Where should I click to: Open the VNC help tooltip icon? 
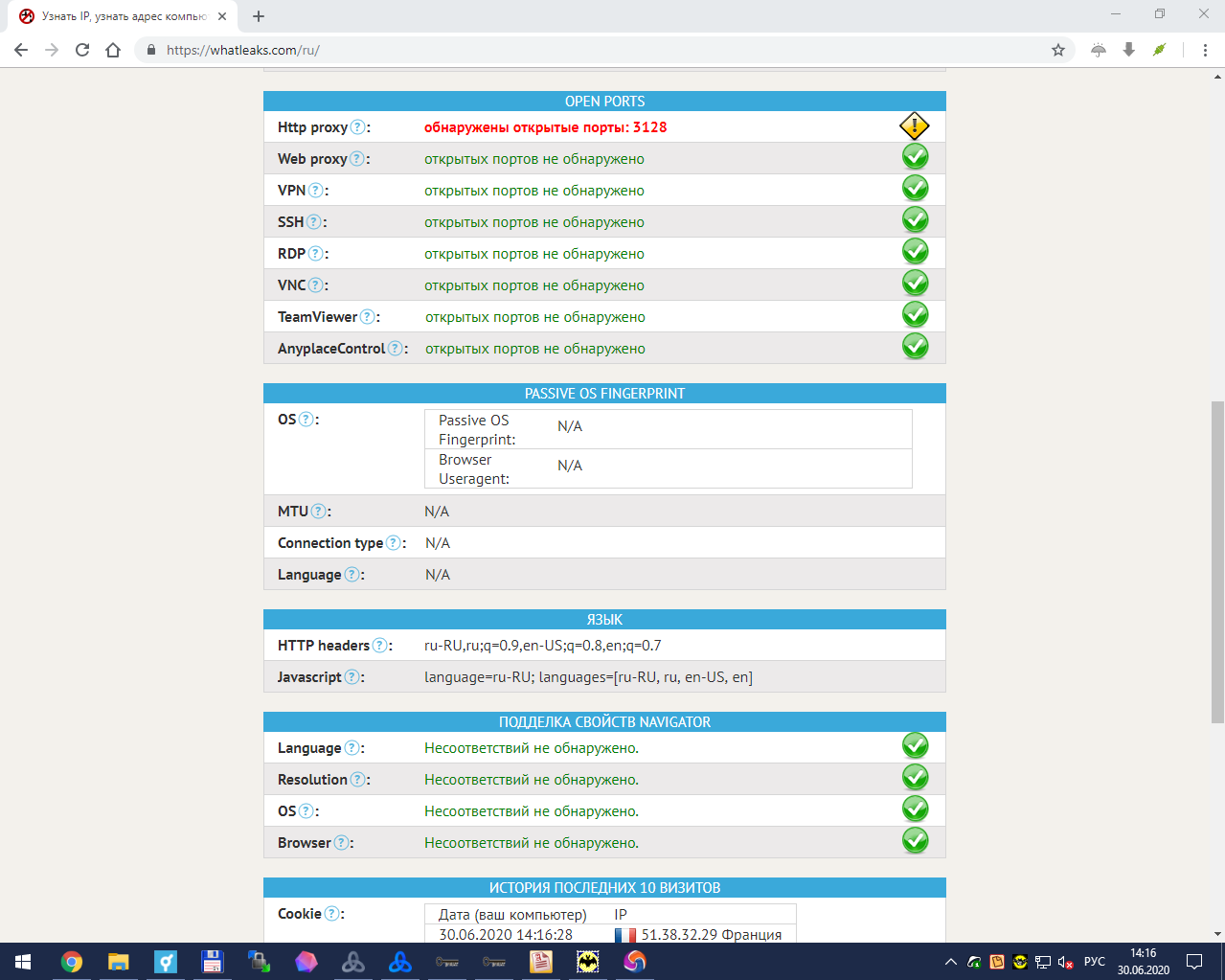coord(316,285)
